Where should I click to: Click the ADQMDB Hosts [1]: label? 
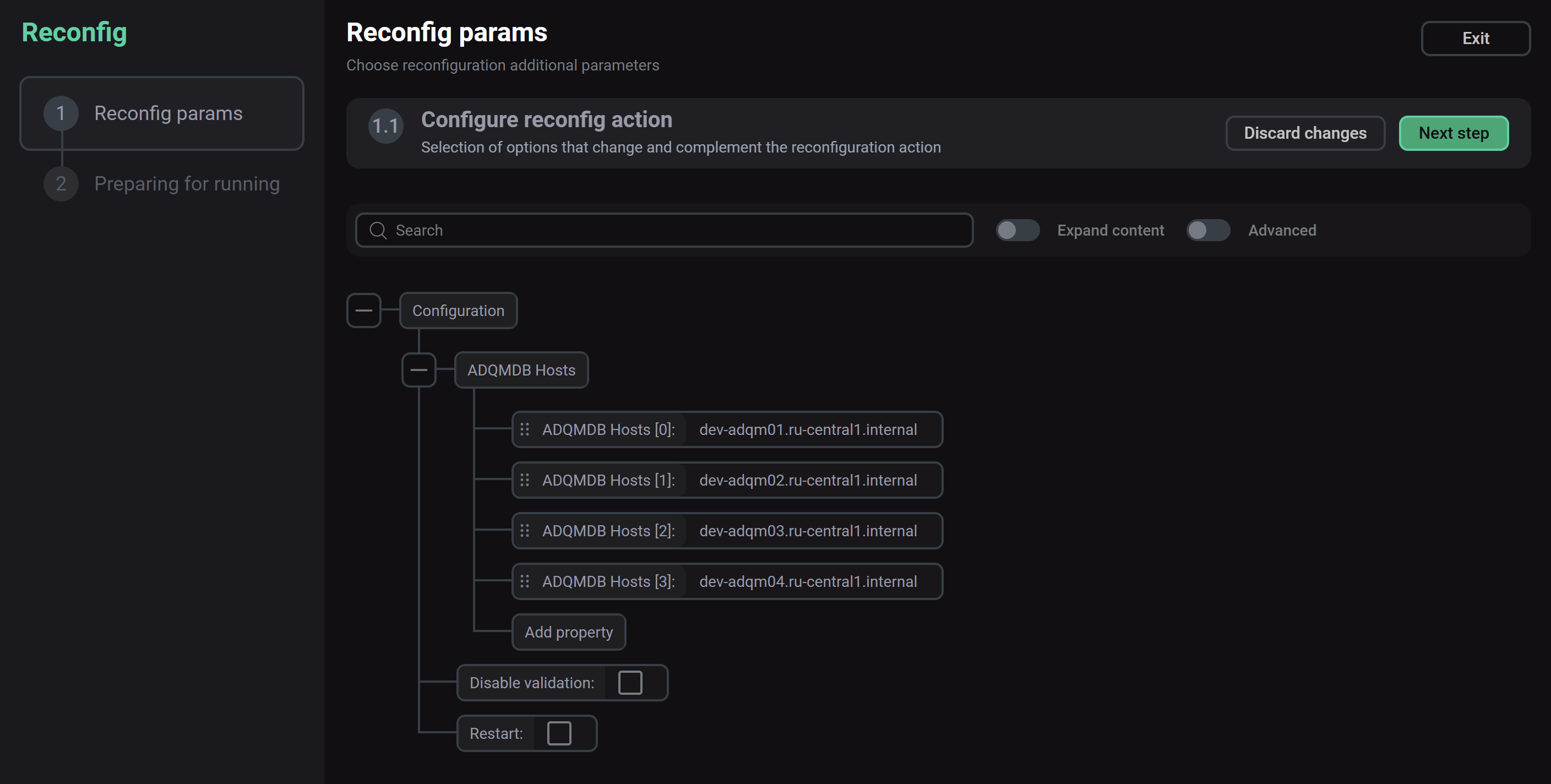pyautogui.click(x=608, y=480)
